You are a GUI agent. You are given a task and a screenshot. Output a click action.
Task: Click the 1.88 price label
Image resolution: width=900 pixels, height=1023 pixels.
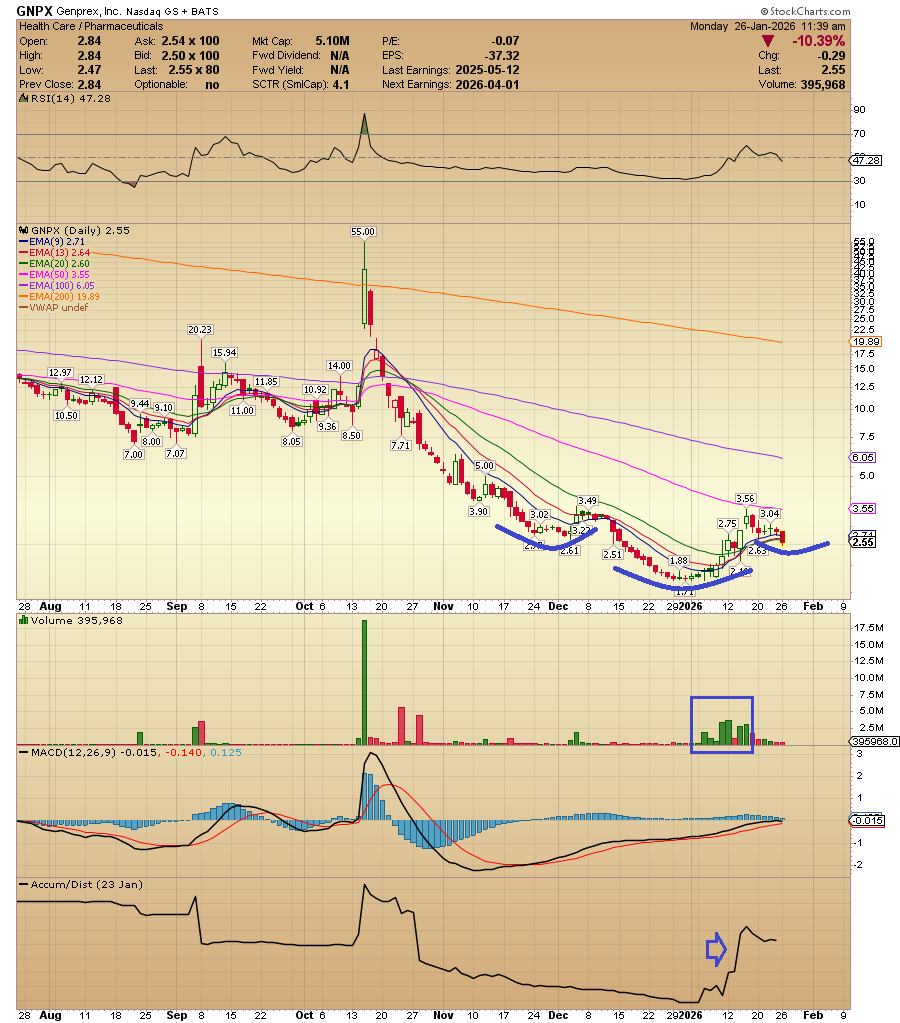coord(679,560)
